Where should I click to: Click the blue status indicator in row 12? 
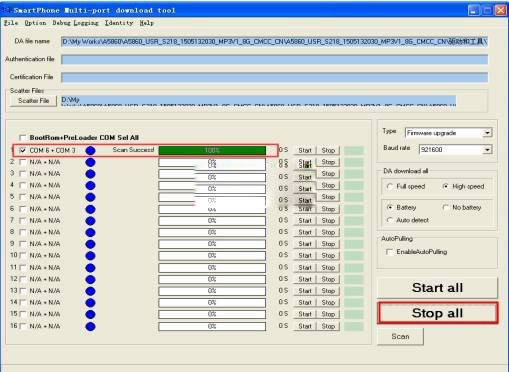click(x=90, y=279)
